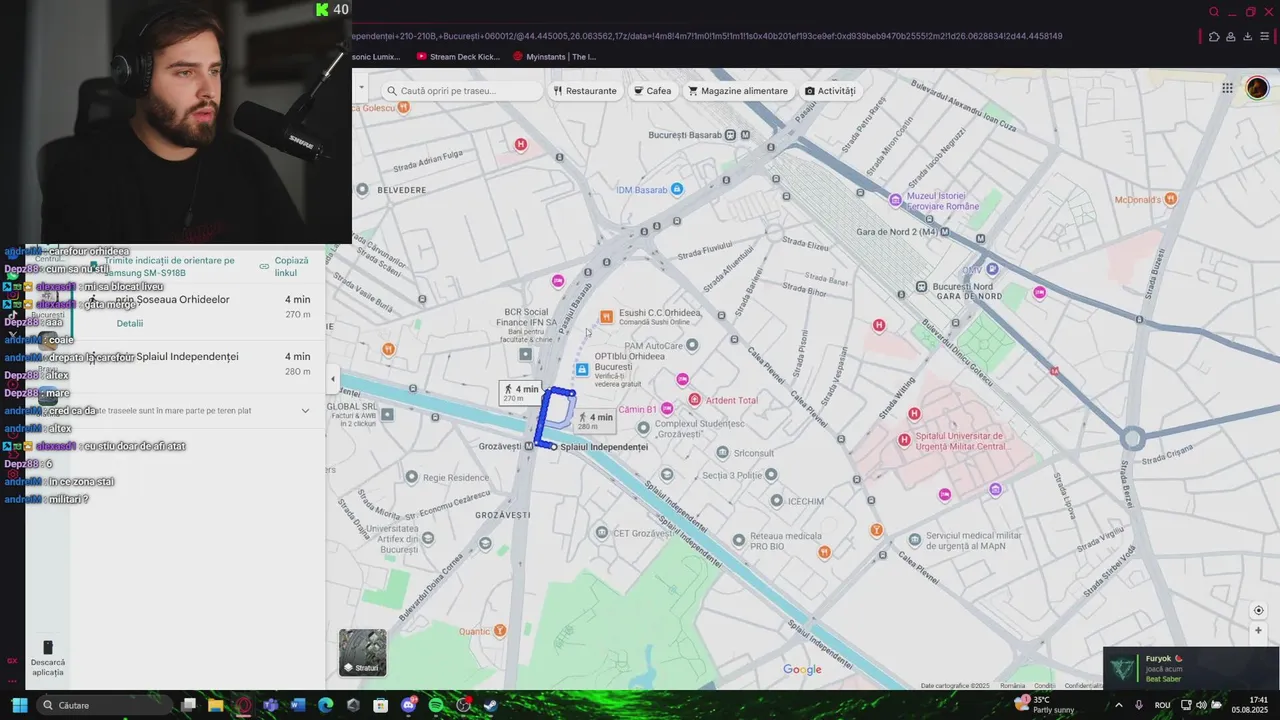Viewport: 1280px width, 720px height.
Task: Select the McDonald's map pin
Action: (x=1170, y=199)
